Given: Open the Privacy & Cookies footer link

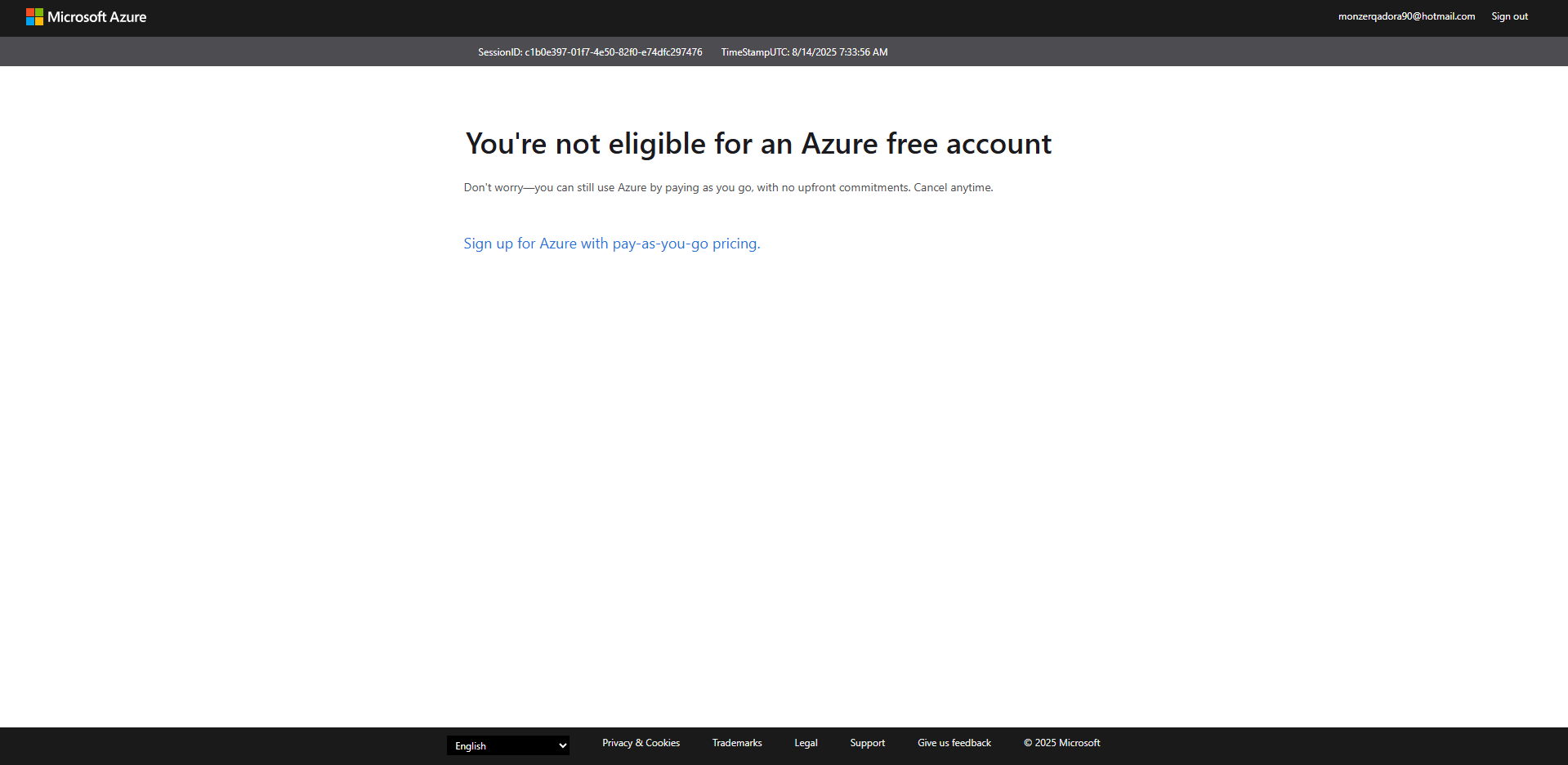Looking at the screenshot, I should [x=641, y=743].
